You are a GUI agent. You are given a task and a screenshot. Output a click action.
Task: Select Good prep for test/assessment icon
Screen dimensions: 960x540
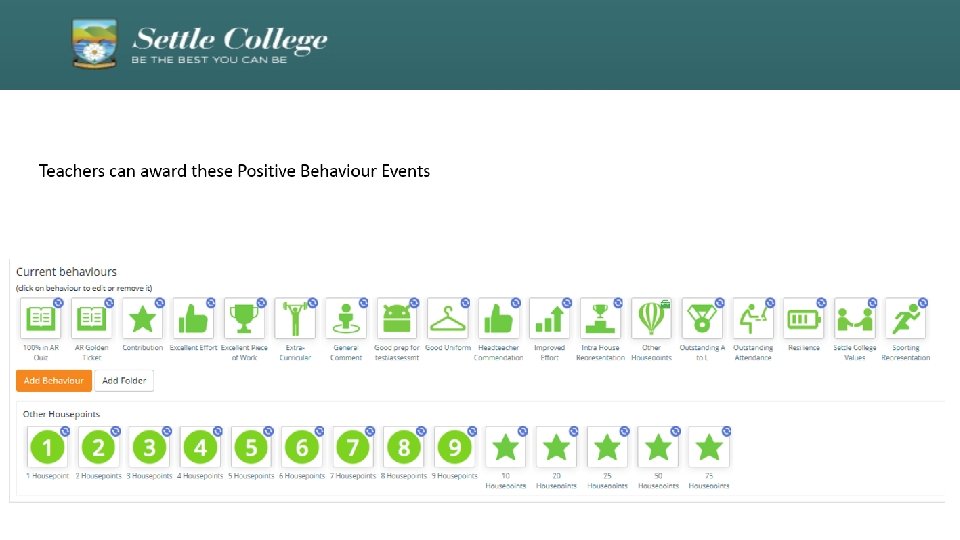(397, 319)
